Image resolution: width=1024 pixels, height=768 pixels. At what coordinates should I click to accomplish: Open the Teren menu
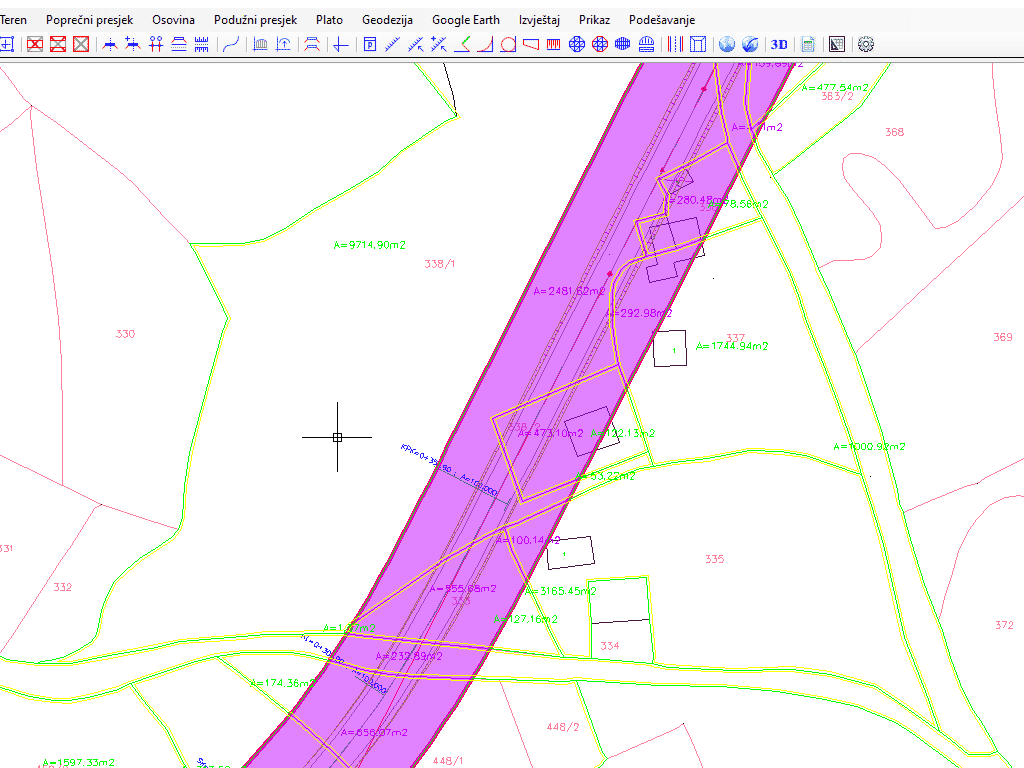tap(14, 20)
